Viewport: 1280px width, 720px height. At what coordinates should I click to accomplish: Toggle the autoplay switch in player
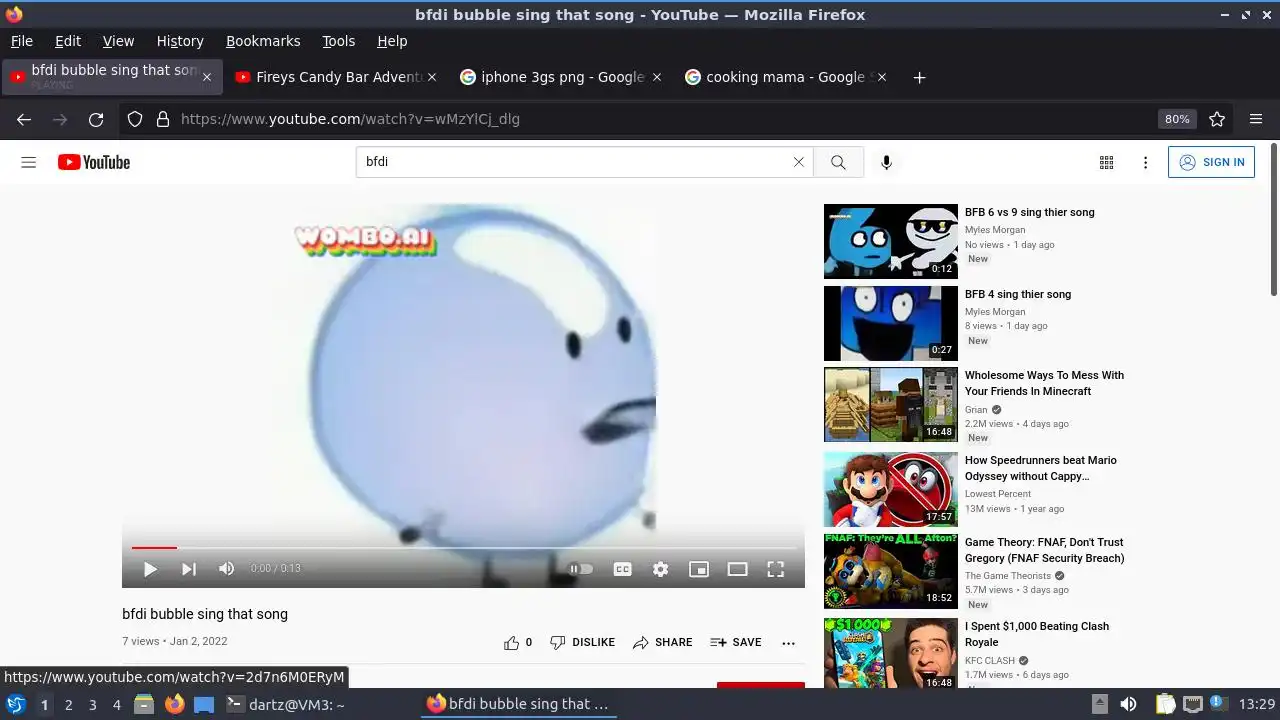[581, 569]
